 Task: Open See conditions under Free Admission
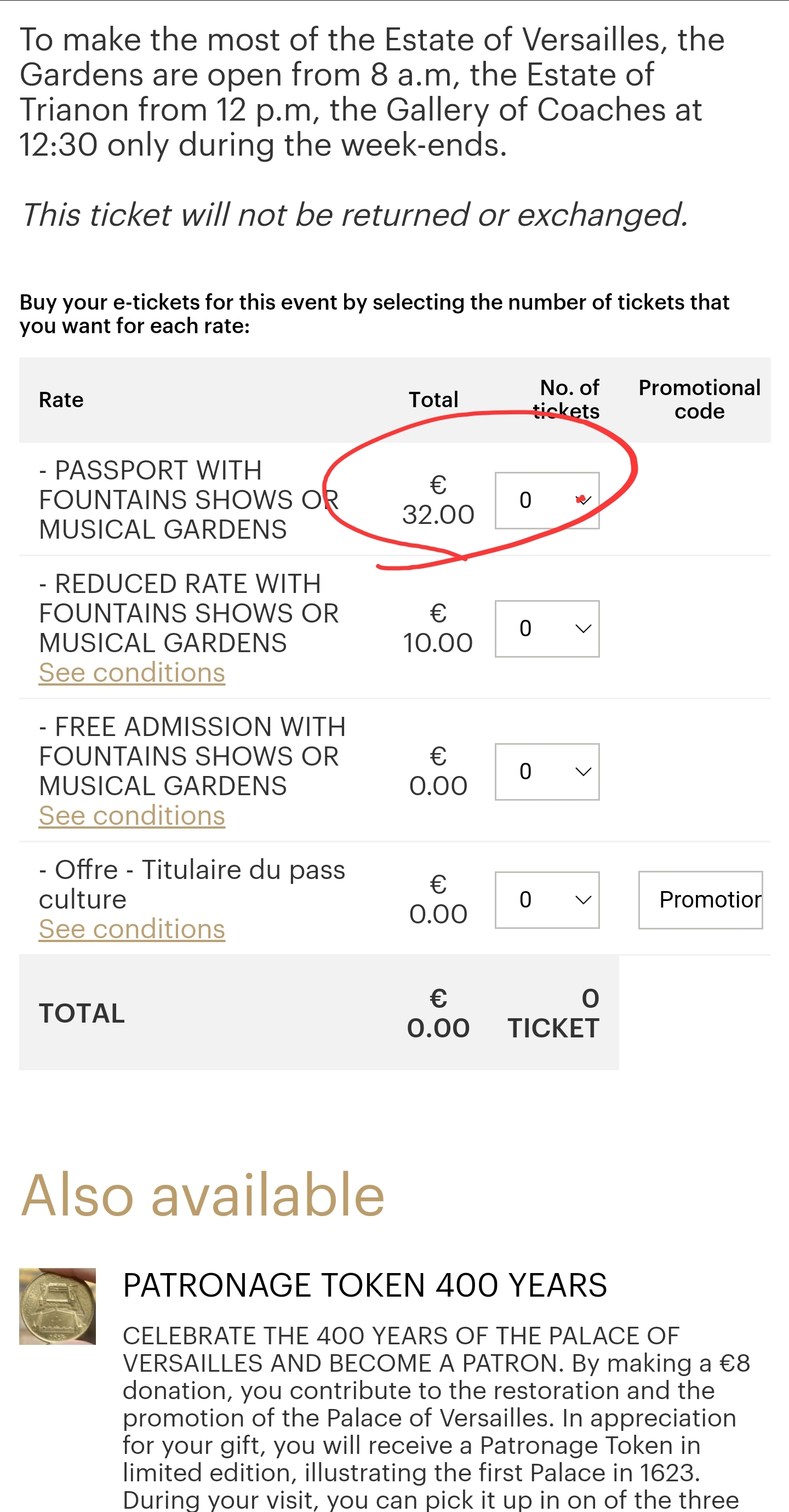pos(131,816)
